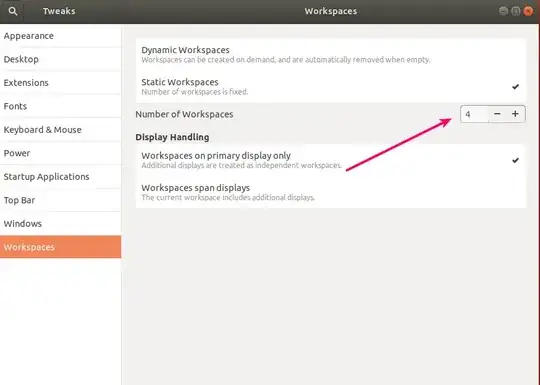The image size is (540, 385).
Task: Select Static Workspaces option
Action: [331, 86]
